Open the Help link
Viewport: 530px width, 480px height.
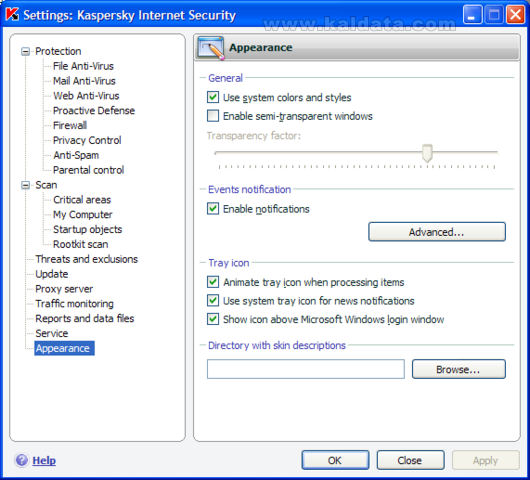(44, 460)
